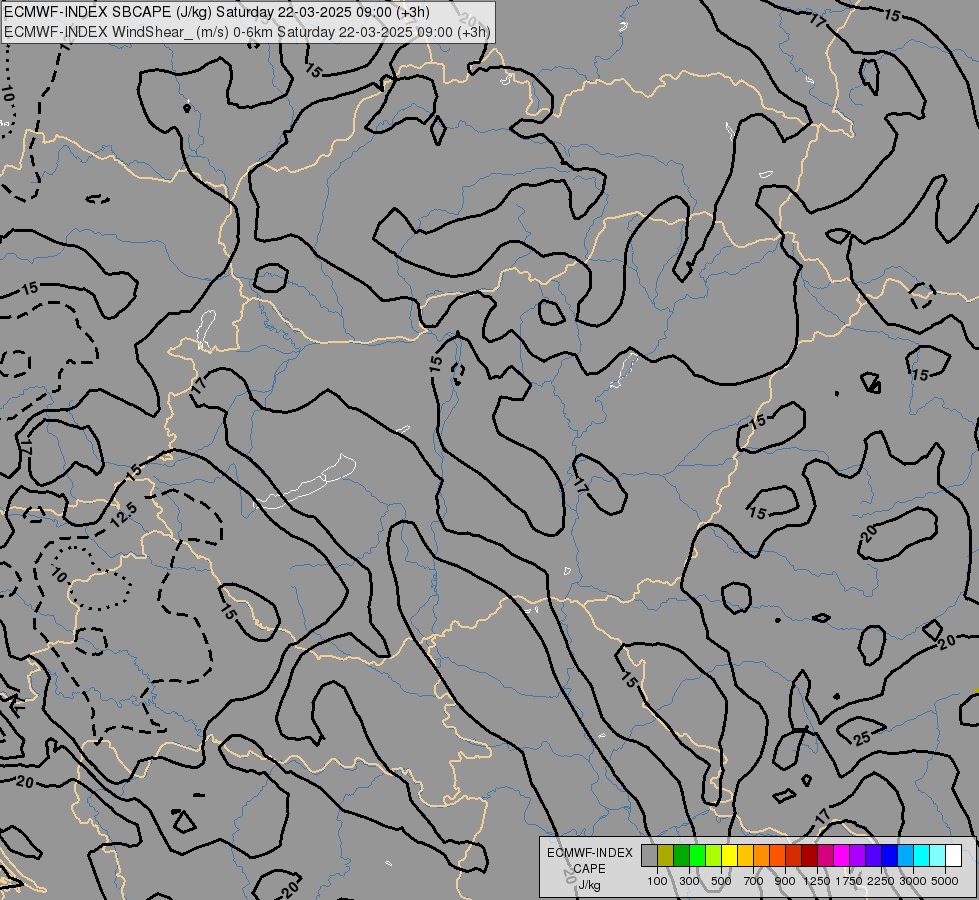979x900 pixels.
Task: Click the legend value 100
Action: [x=657, y=881]
